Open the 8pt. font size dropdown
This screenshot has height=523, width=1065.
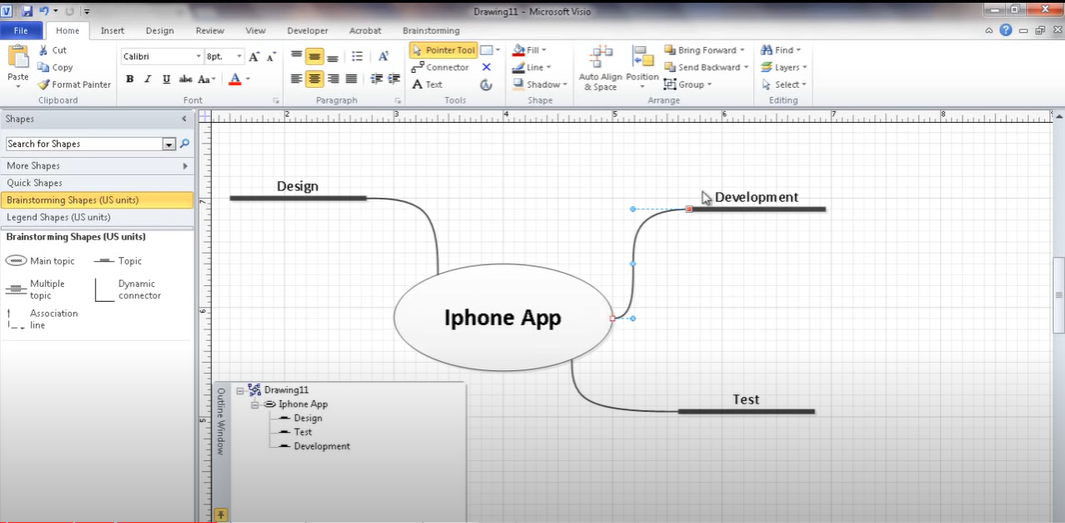(x=239, y=56)
